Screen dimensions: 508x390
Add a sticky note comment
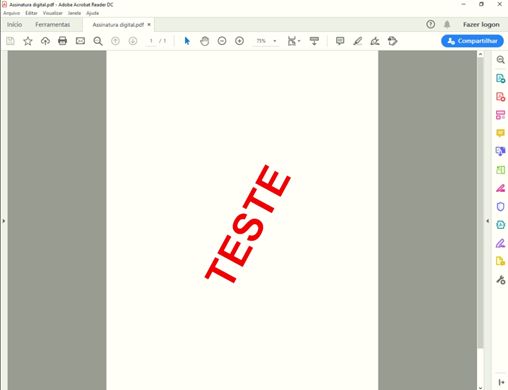[x=340, y=41]
